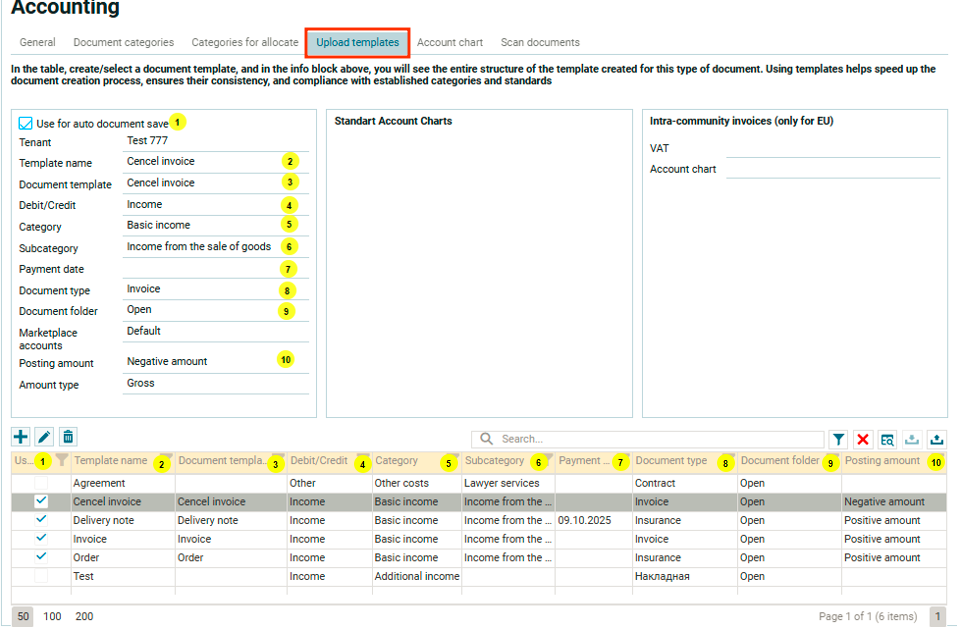Click the add new template plus icon
The width and height of the screenshot is (957, 627).
21,437
